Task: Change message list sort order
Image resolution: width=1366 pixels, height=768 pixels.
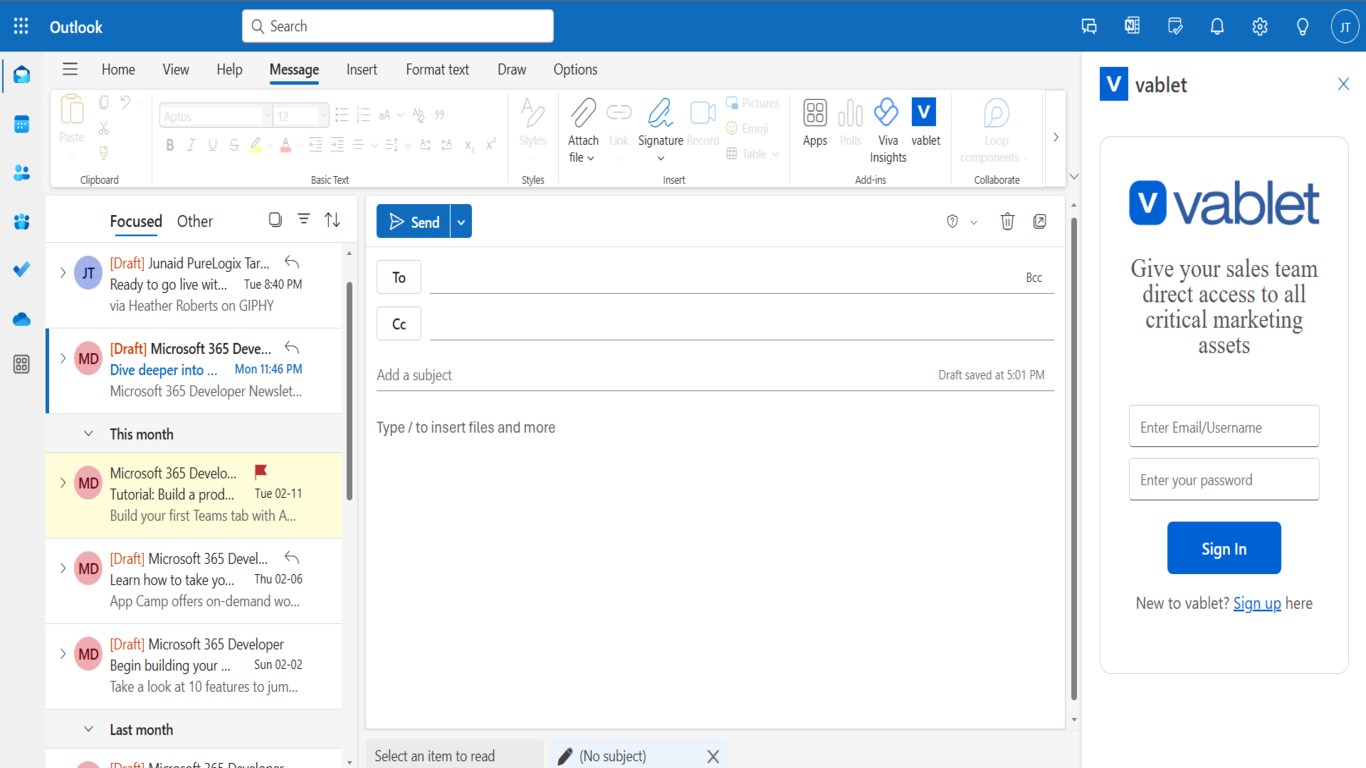Action: (x=333, y=220)
